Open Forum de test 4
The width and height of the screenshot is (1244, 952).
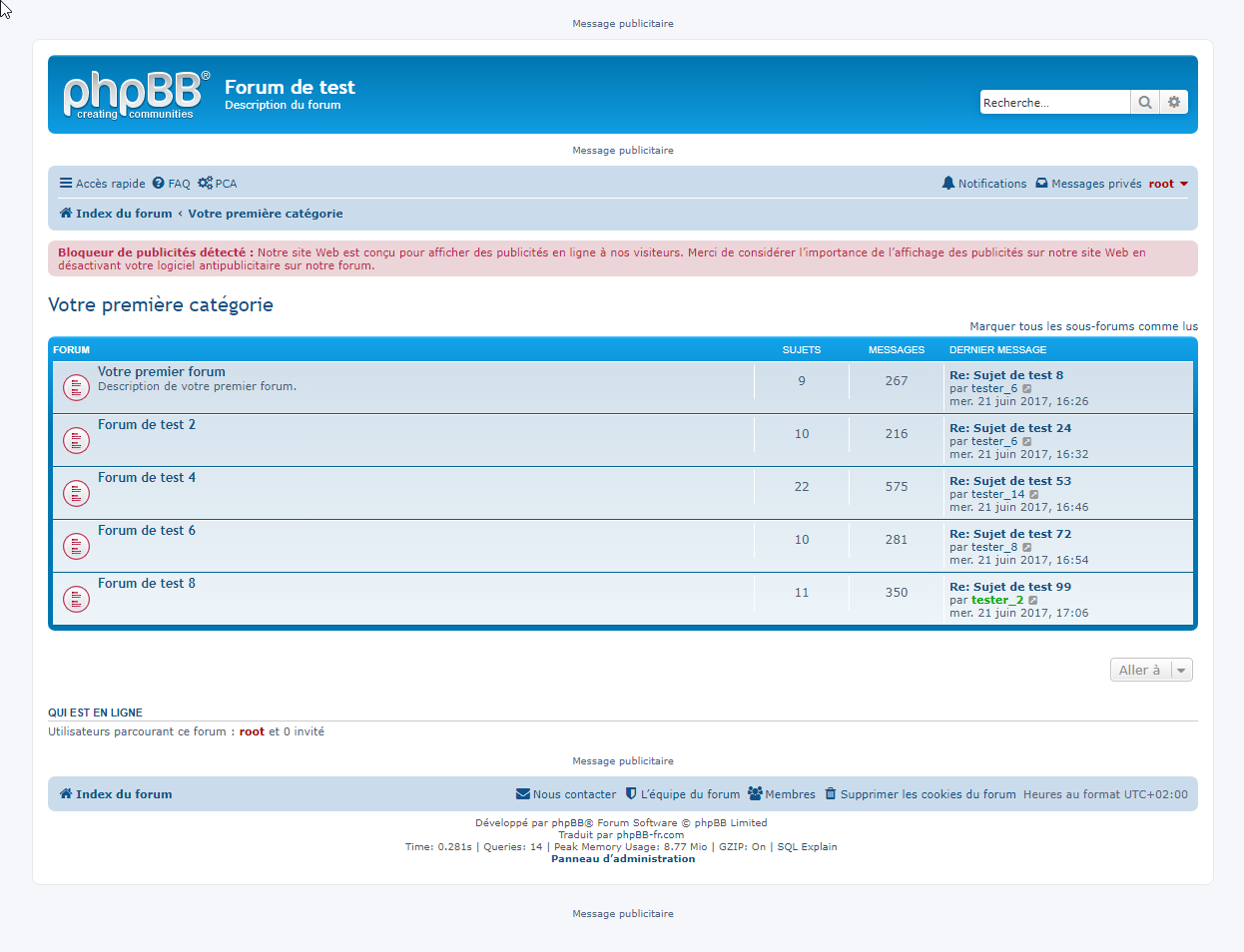147,478
